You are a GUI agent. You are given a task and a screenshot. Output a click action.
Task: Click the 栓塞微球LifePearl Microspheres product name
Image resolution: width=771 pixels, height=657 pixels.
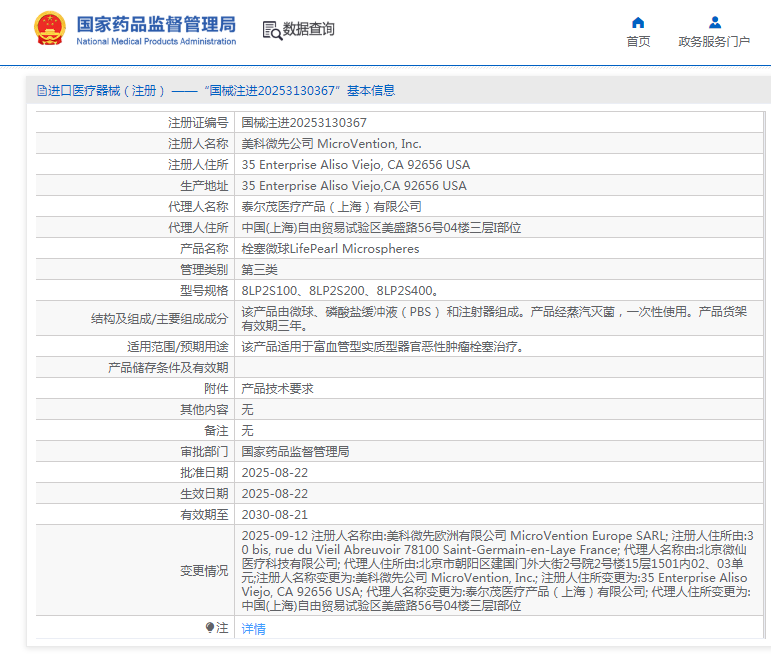(x=331, y=249)
